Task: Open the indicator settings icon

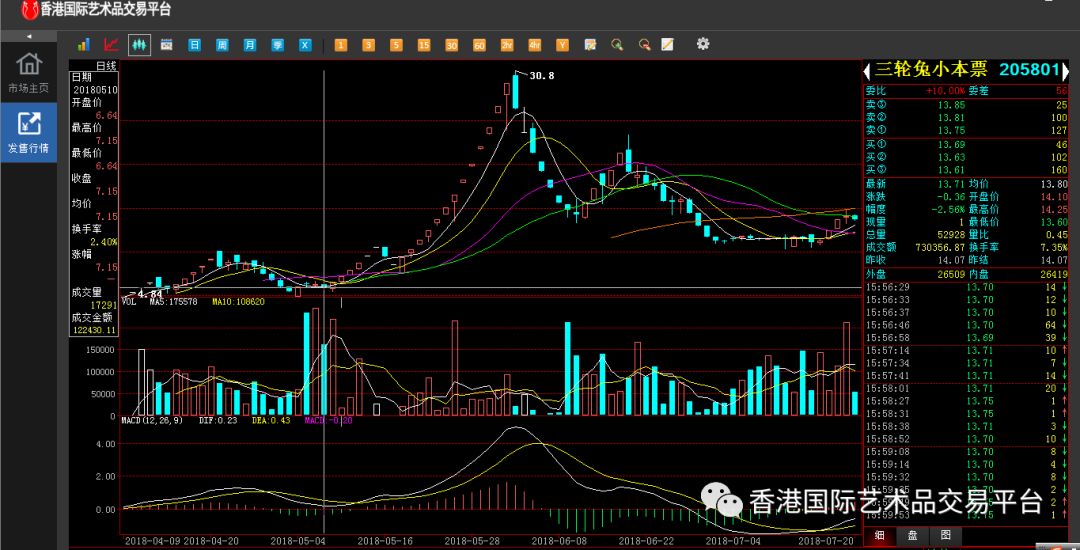Action: point(590,45)
